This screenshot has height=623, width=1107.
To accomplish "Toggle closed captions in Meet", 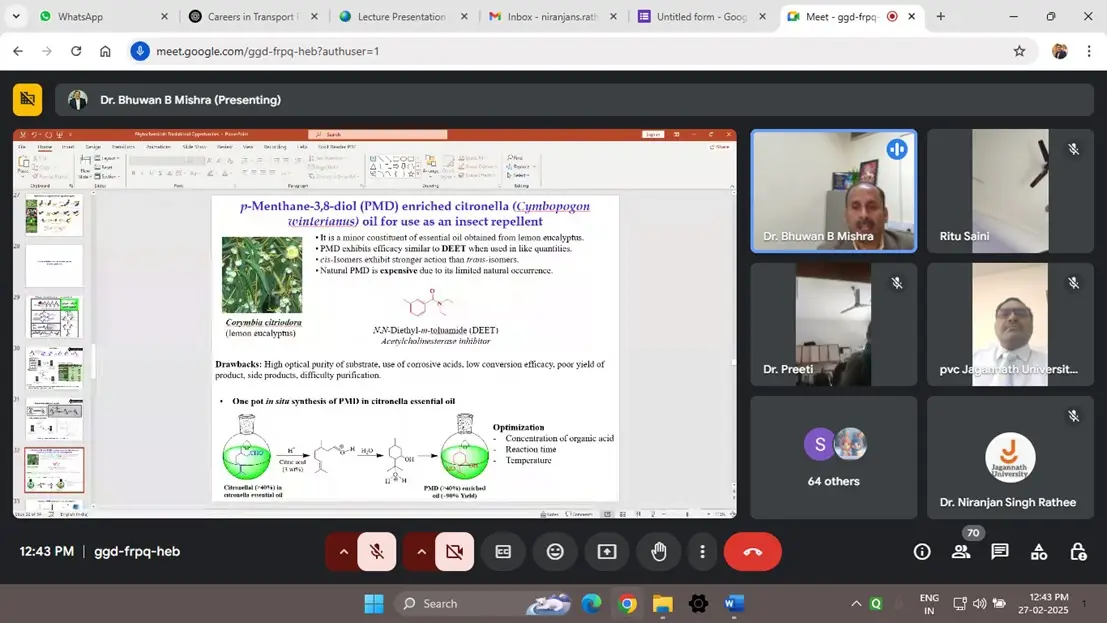I will 503,552.
